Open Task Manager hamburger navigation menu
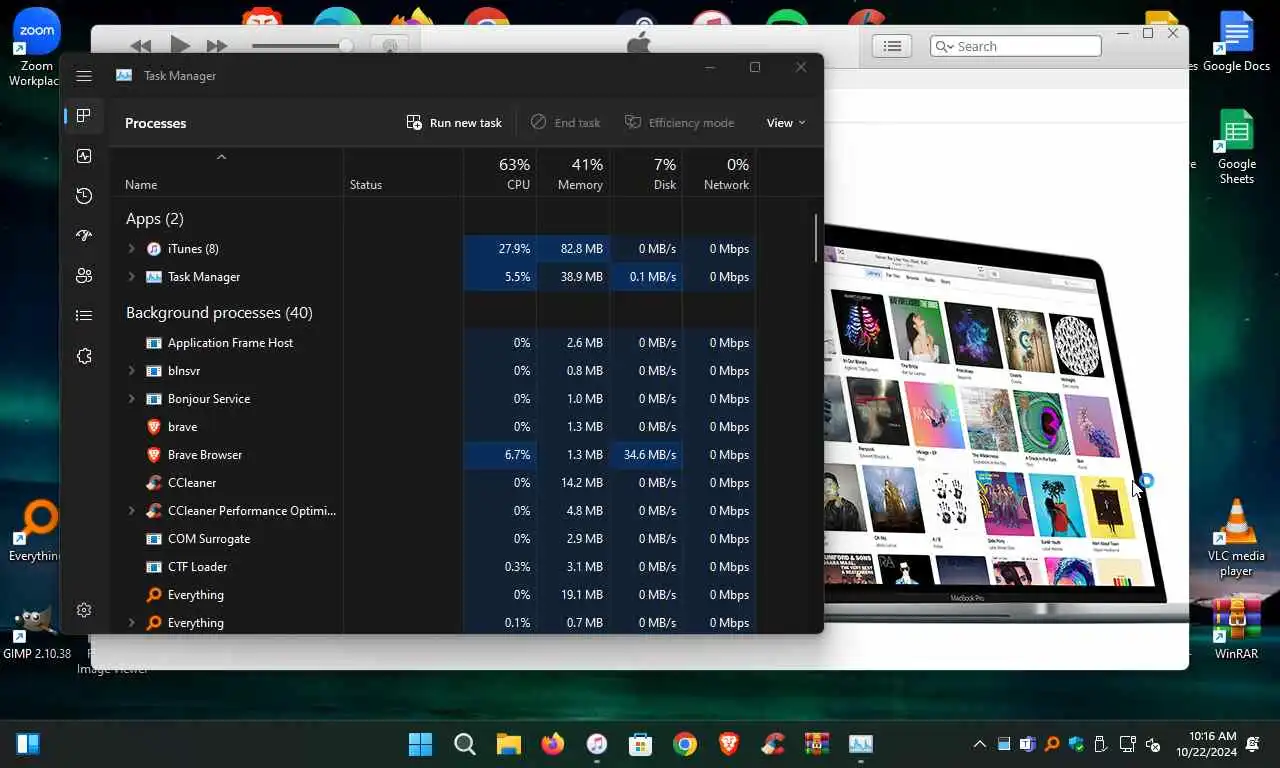 pyautogui.click(x=84, y=76)
